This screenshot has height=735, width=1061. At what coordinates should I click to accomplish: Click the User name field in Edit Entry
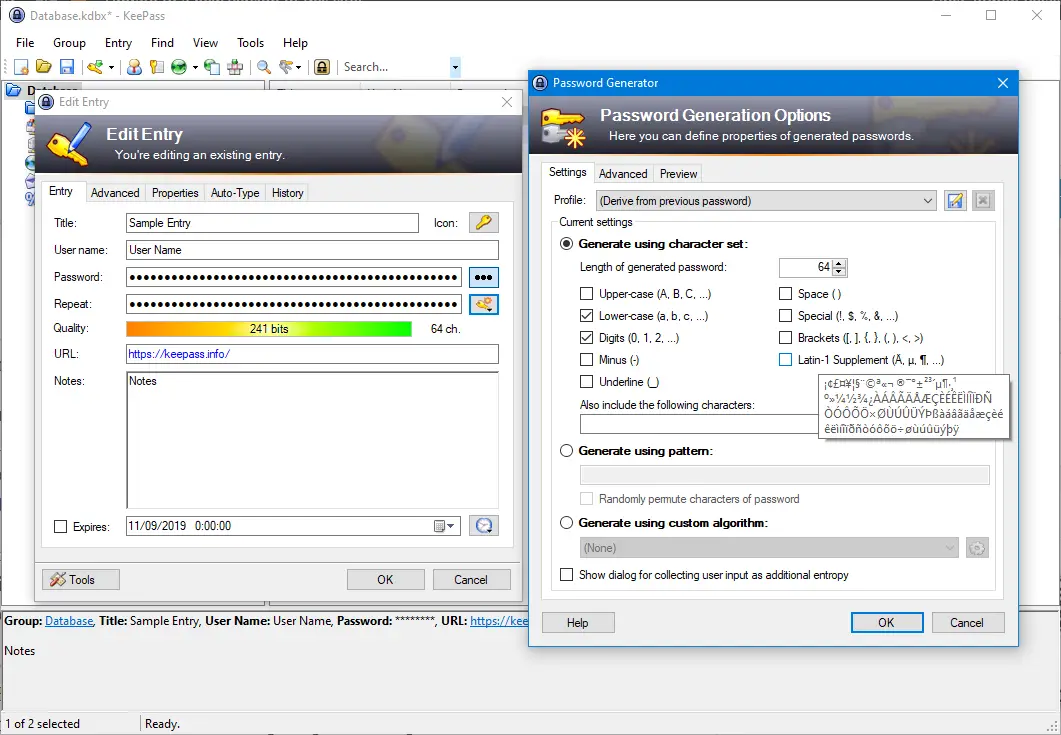click(313, 250)
